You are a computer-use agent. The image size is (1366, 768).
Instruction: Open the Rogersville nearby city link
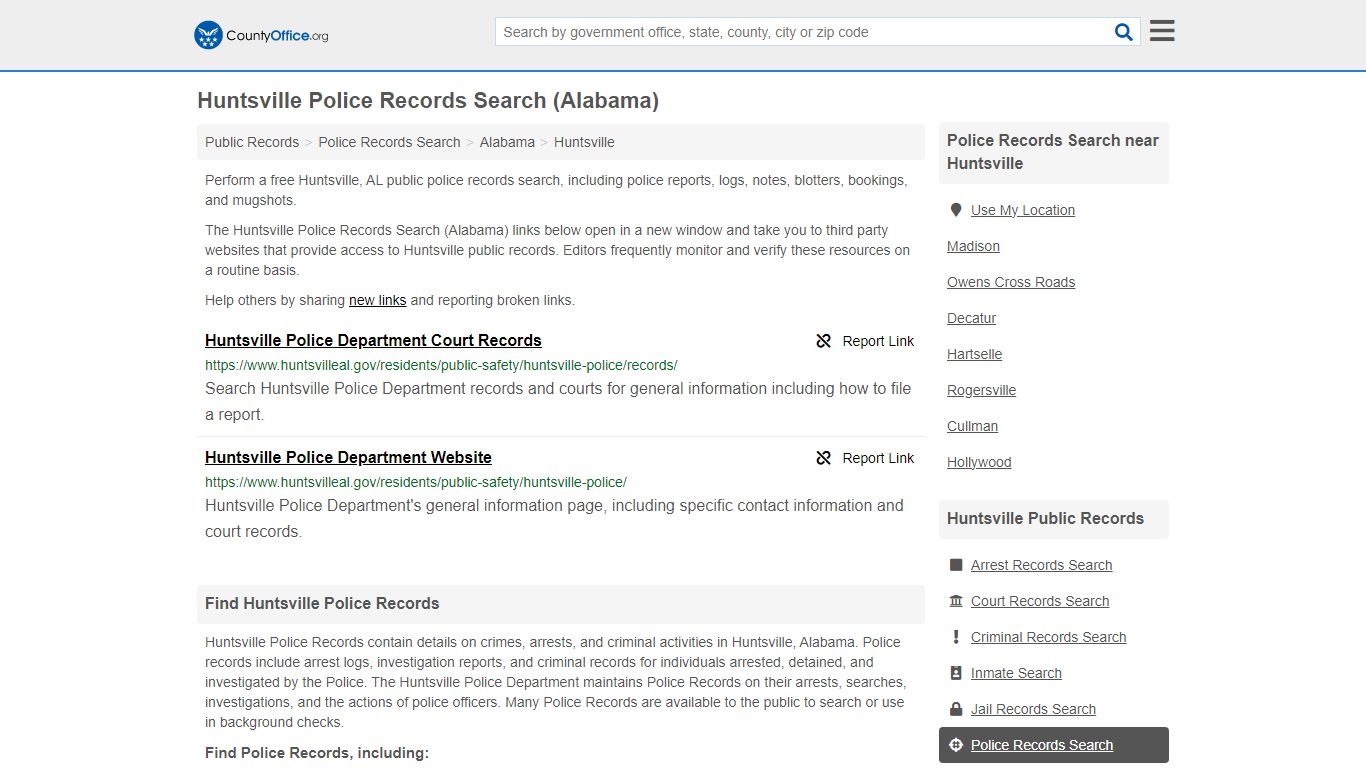(x=981, y=390)
